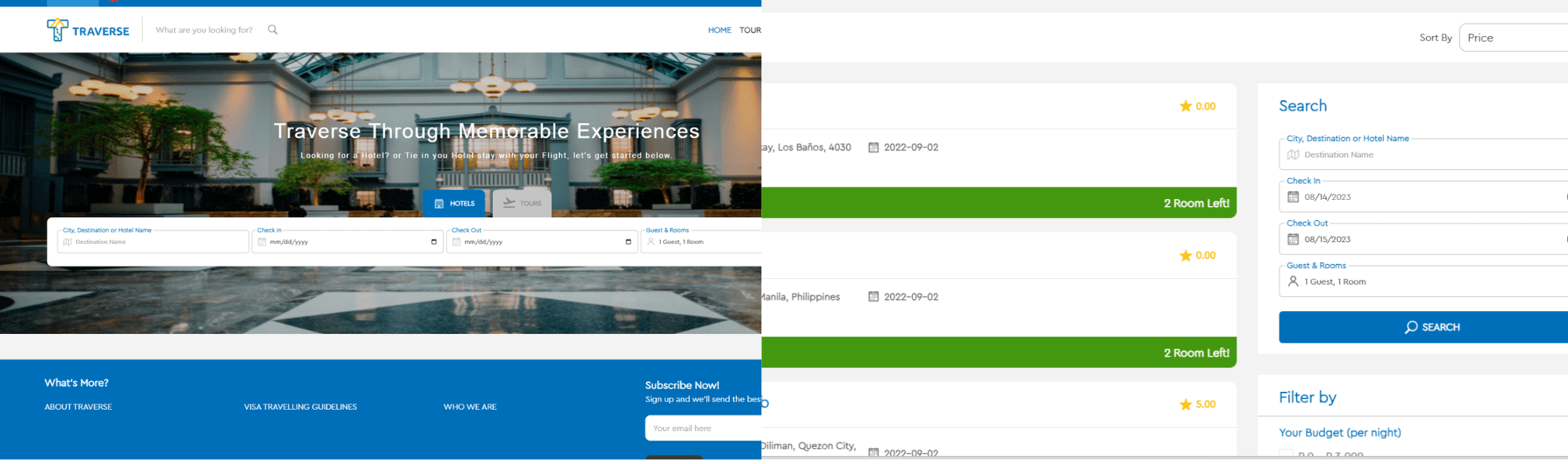Viewport: 1568px width, 464px height.
Task: Open ABOUT TRAVERSE footer link
Action: click(78, 407)
